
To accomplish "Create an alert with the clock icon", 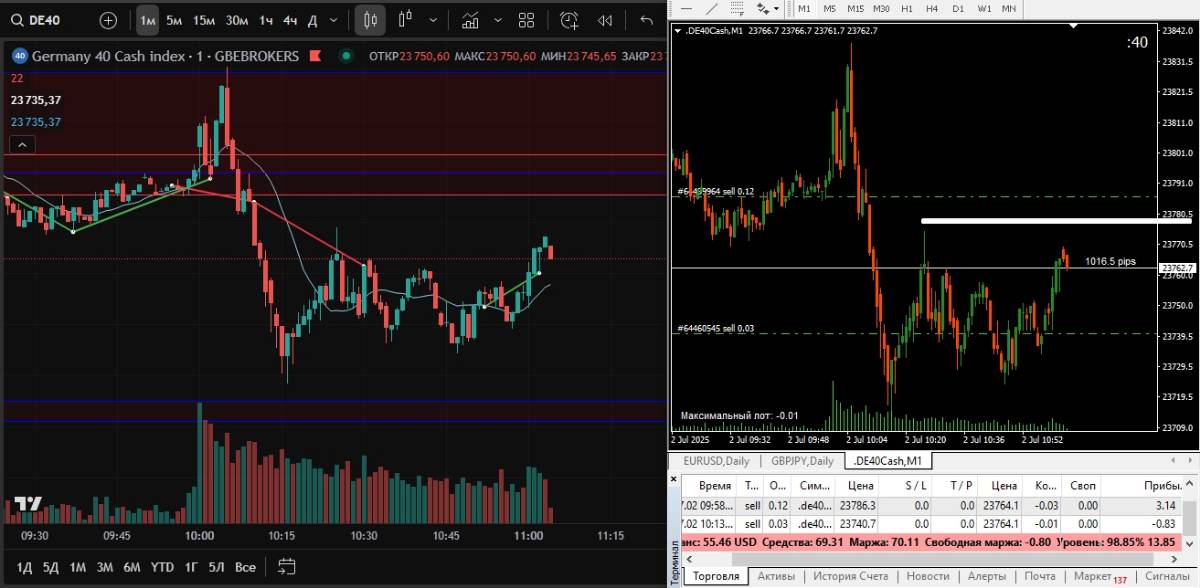I will (x=569, y=20).
